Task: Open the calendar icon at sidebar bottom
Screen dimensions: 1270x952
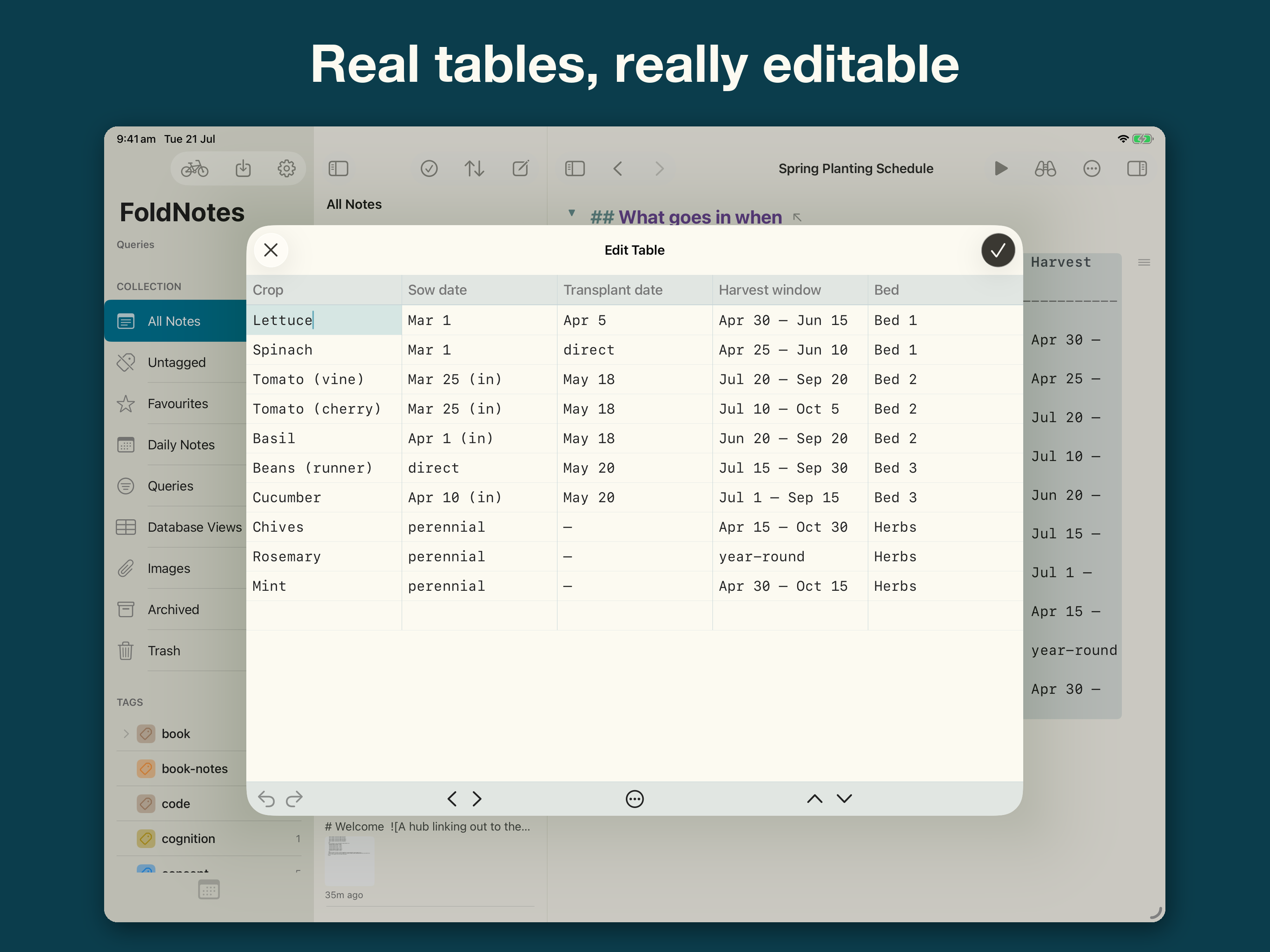Action: 208,889
